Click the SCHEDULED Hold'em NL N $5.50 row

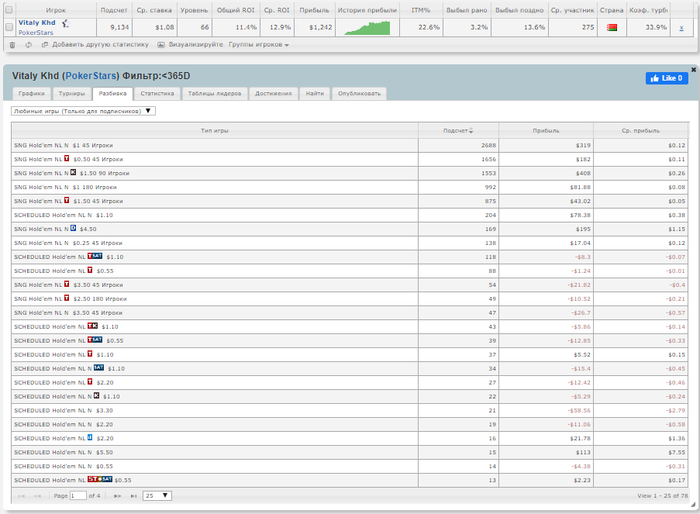350,452
